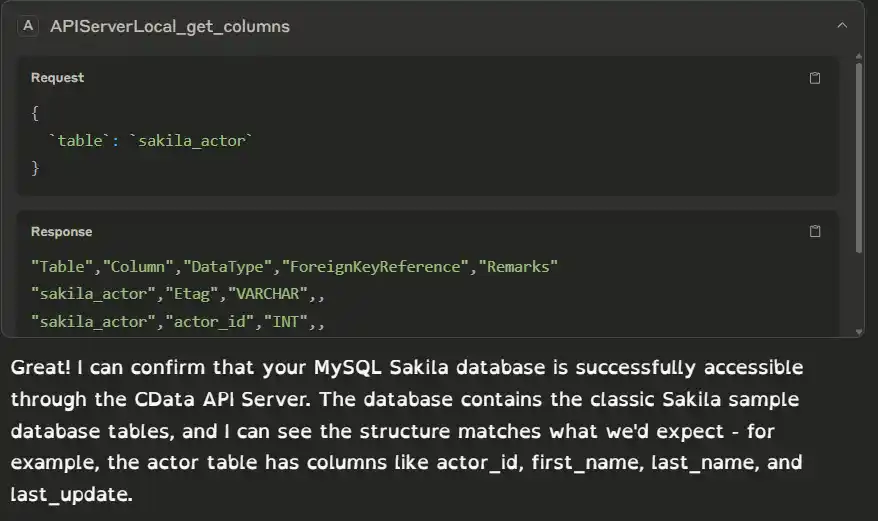
Task: Click the closing brace of the request
Action: pyautogui.click(x=36, y=168)
